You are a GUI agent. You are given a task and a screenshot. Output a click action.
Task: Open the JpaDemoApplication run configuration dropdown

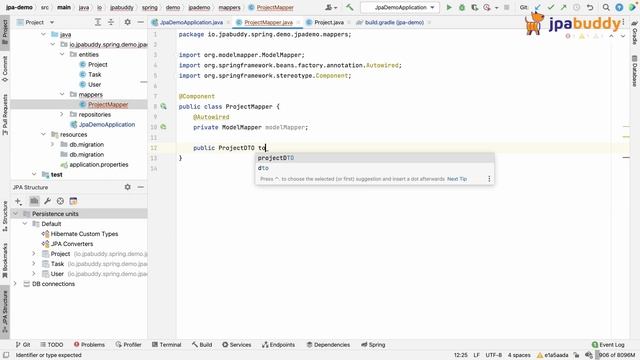pos(400,7)
